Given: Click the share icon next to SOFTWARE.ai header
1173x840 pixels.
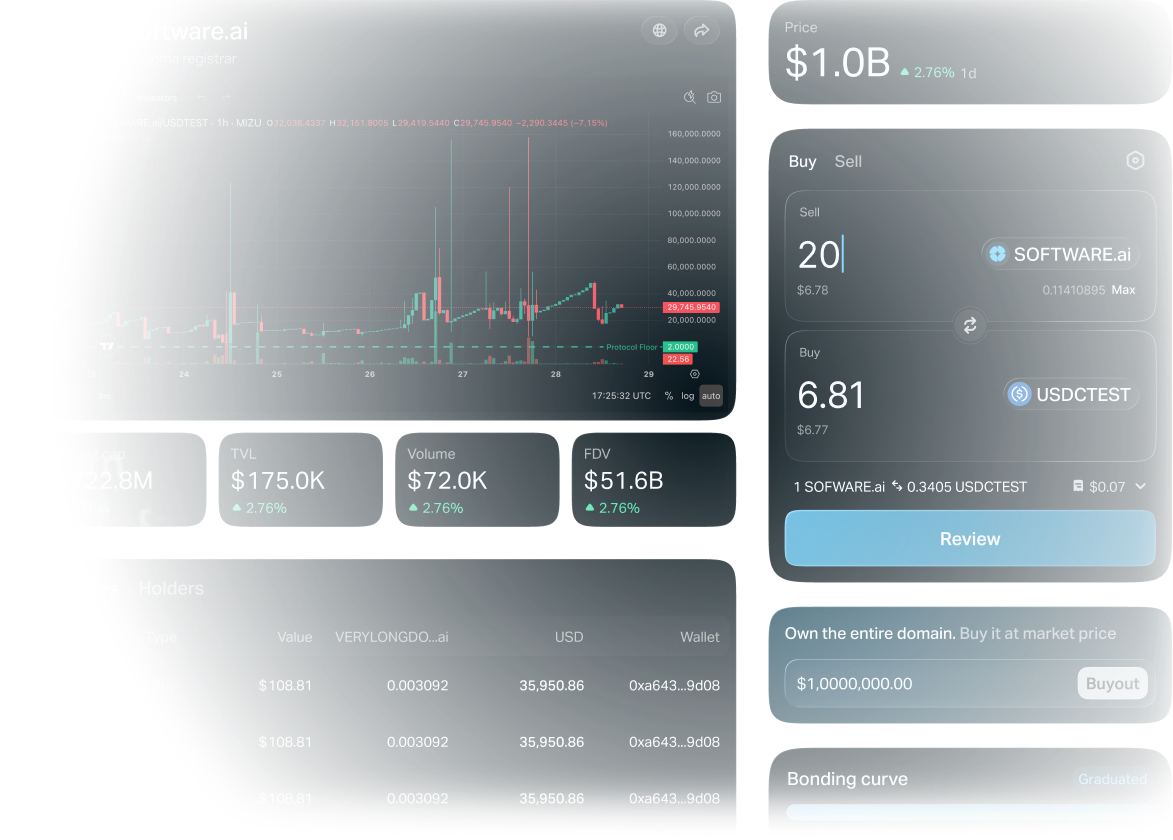Looking at the screenshot, I should click(x=701, y=30).
